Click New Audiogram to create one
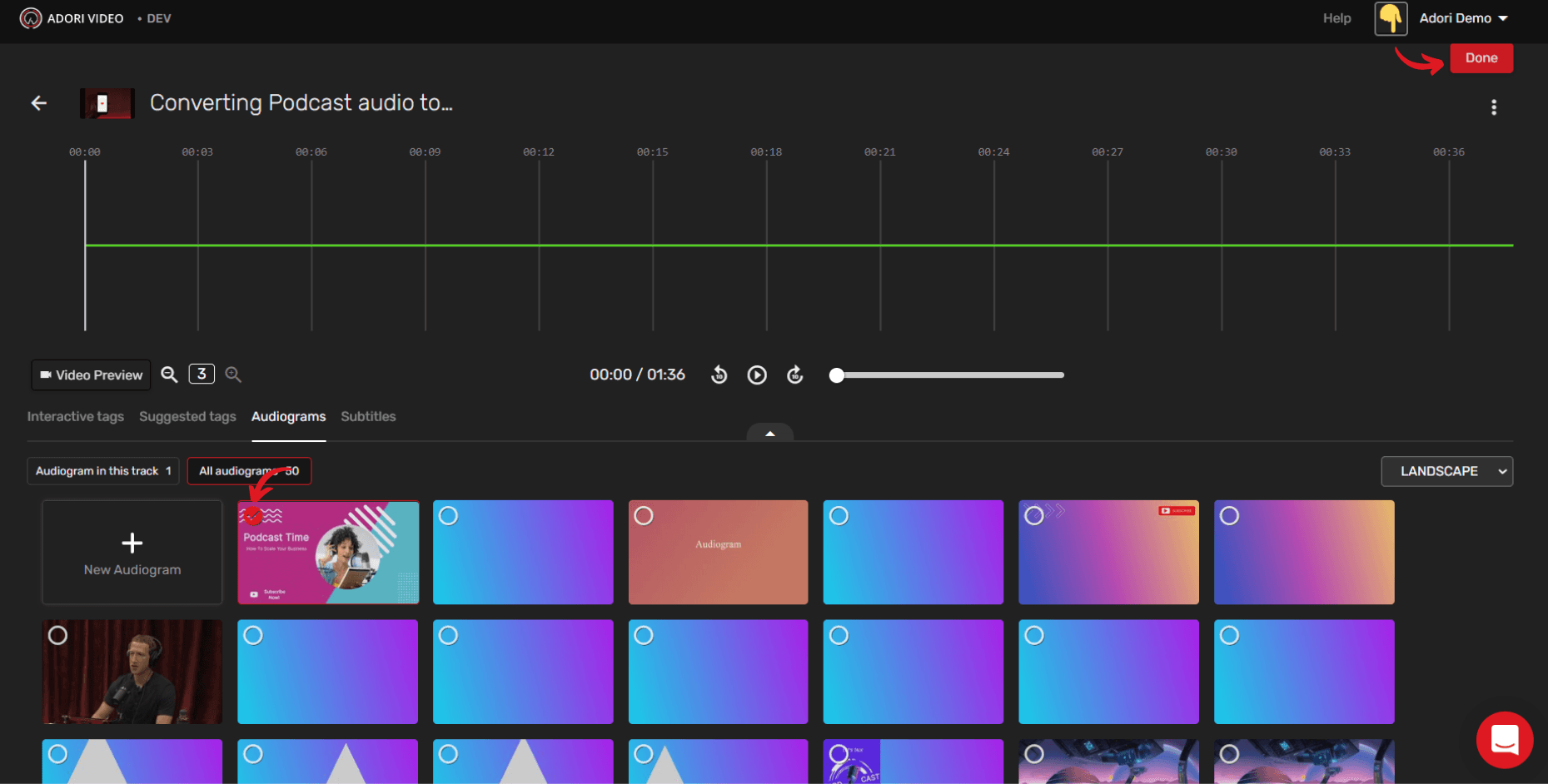The image size is (1548, 784). click(132, 553)
